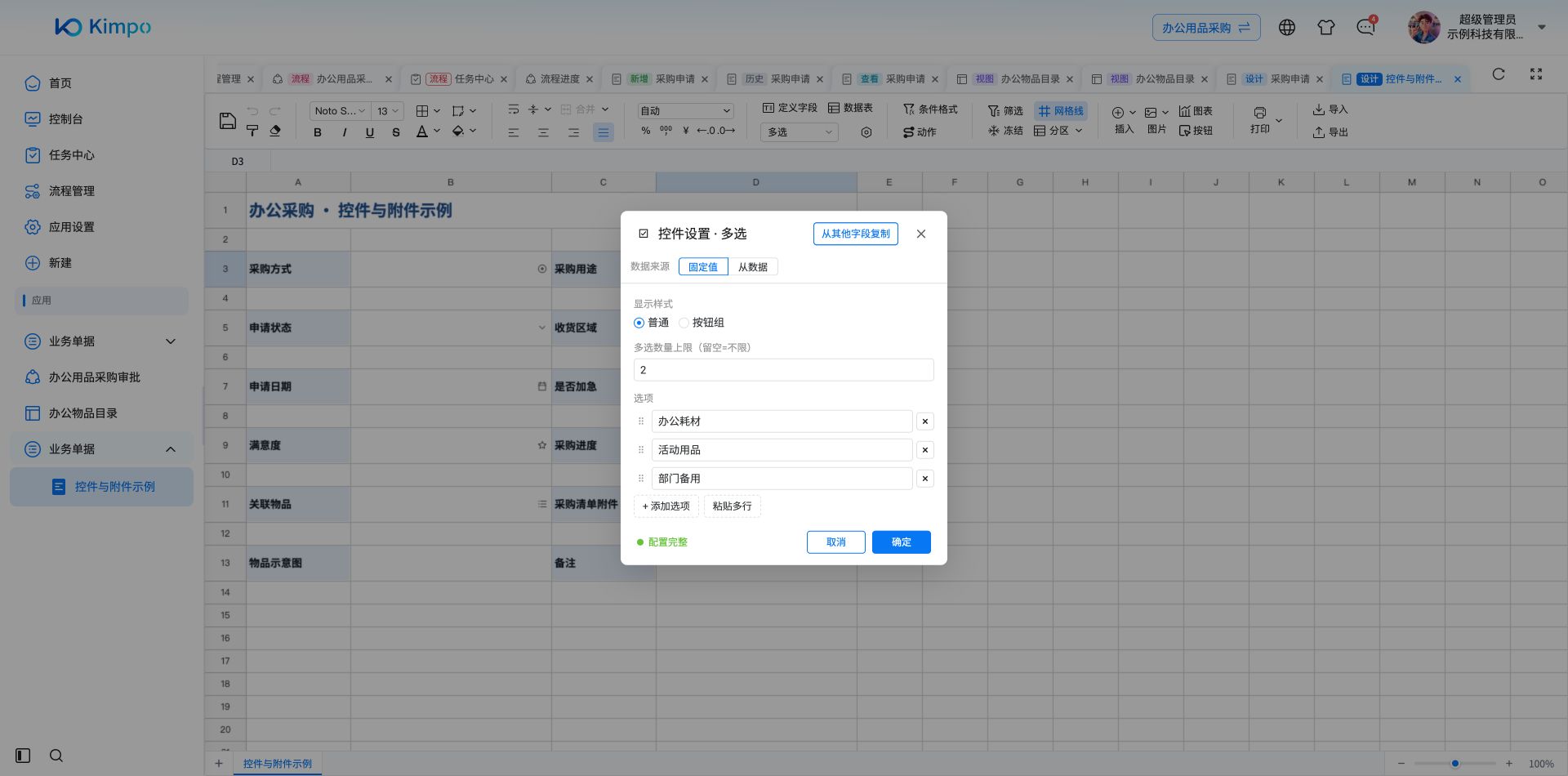This screenshot has width=1568, height=776.
Task: Click the save icon in toolbar
Action: [228, 121]
